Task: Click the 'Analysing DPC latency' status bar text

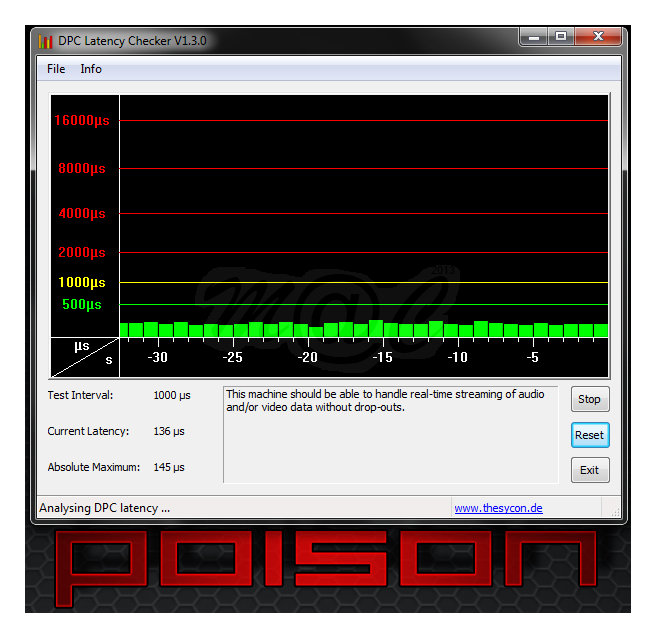Action: (105, 508)
